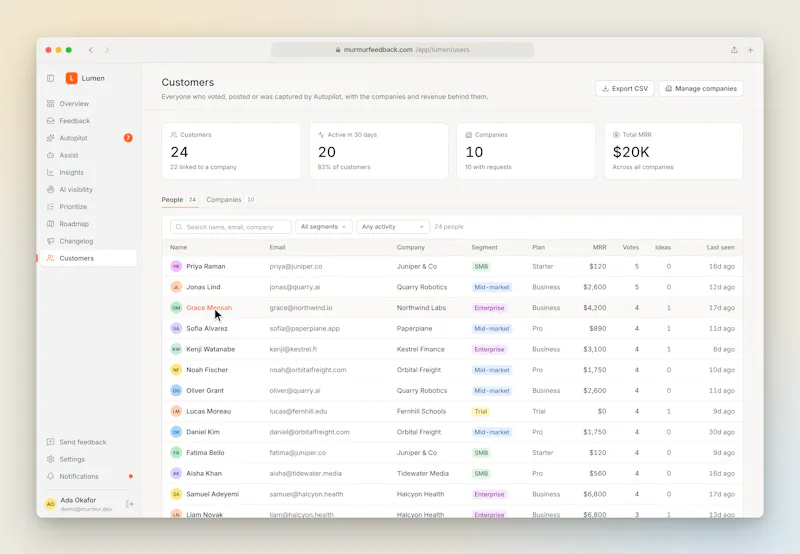Click 30d ago in Daniel Kim's row
The width and height of the screenshot is (800, 554).
pos(722,432)
